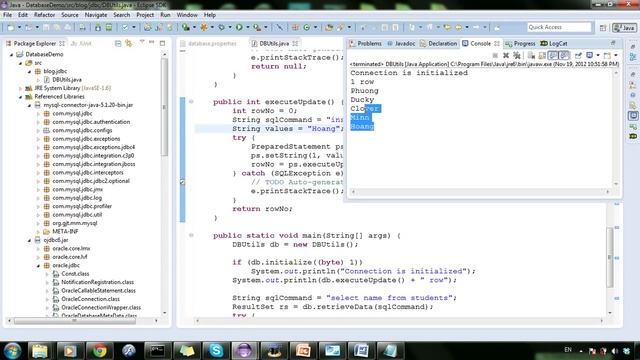Click the Package Explorer horizontal scrollbar
Viewport: 640px width, 360px height.
pyautogui.click(x=75, y=321)
